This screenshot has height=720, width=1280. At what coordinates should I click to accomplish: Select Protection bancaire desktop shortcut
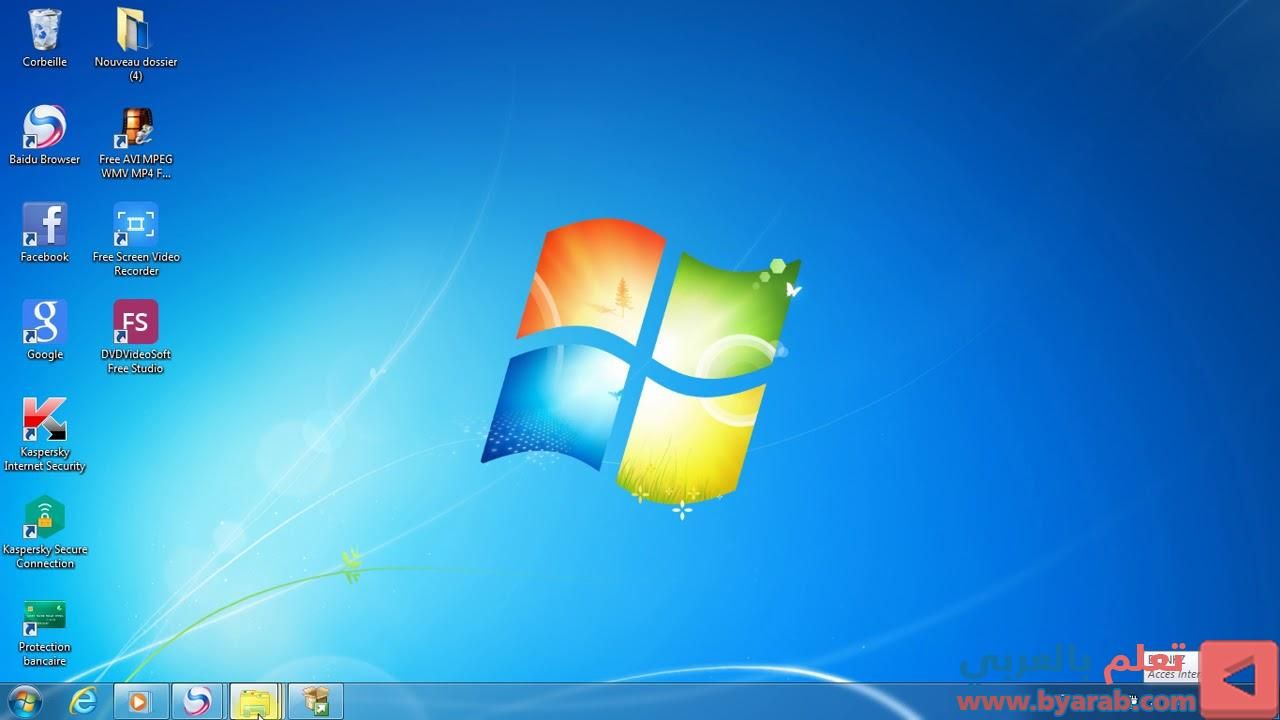(x=45, y=633)
